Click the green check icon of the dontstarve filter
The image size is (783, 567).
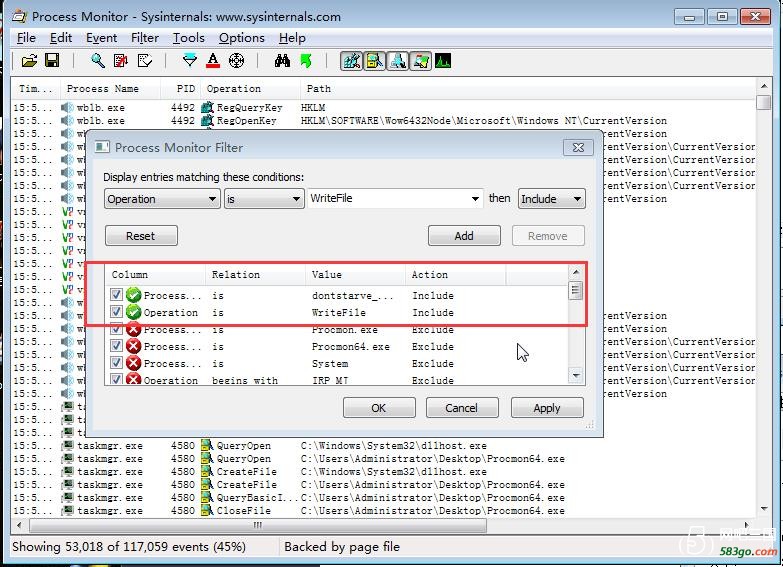click(x=133, y=295)
